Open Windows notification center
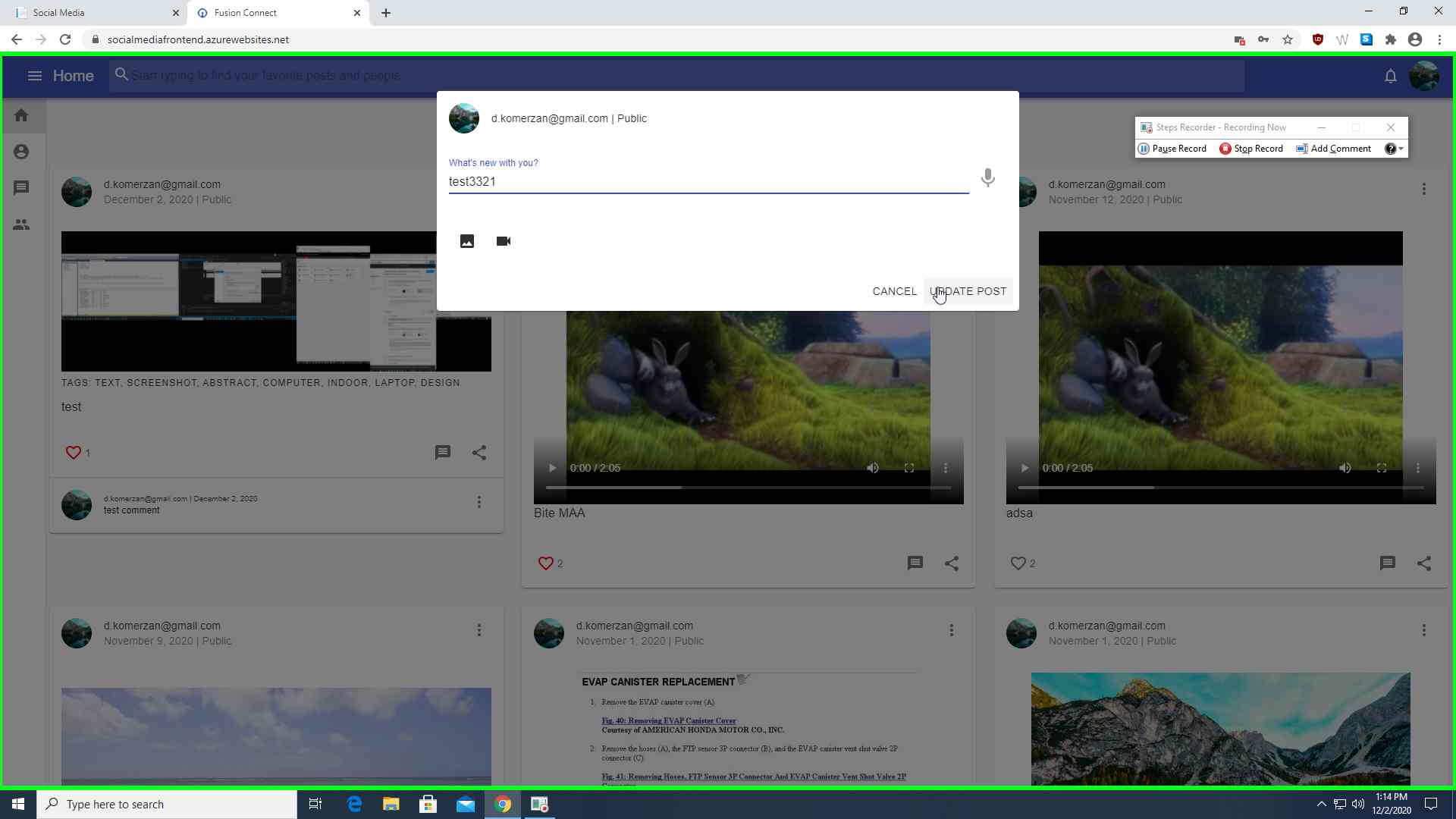Screen dimensions: 1456x819 pos(1431,804)
